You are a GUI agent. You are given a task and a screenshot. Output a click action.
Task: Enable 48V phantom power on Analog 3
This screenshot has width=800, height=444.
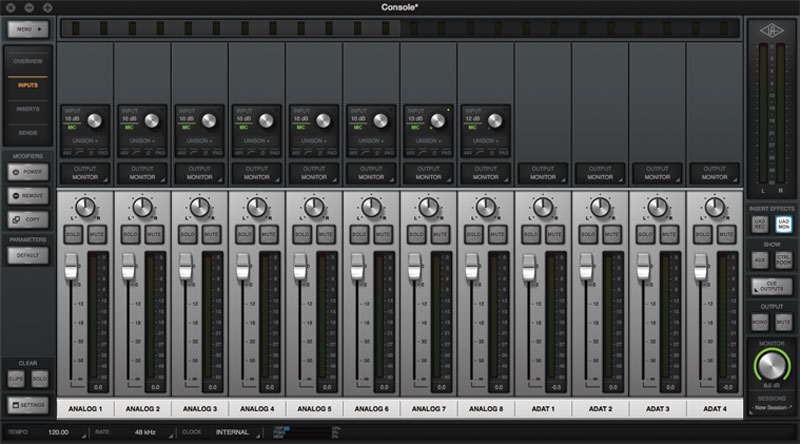pos(182,153)
